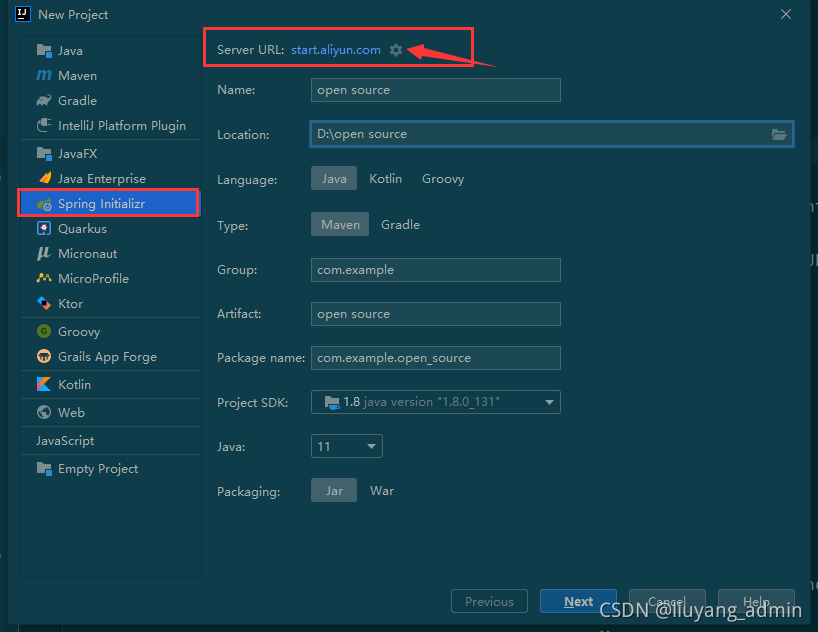
Task: Click the Grails App Forge icon
Action: [44, 356]
